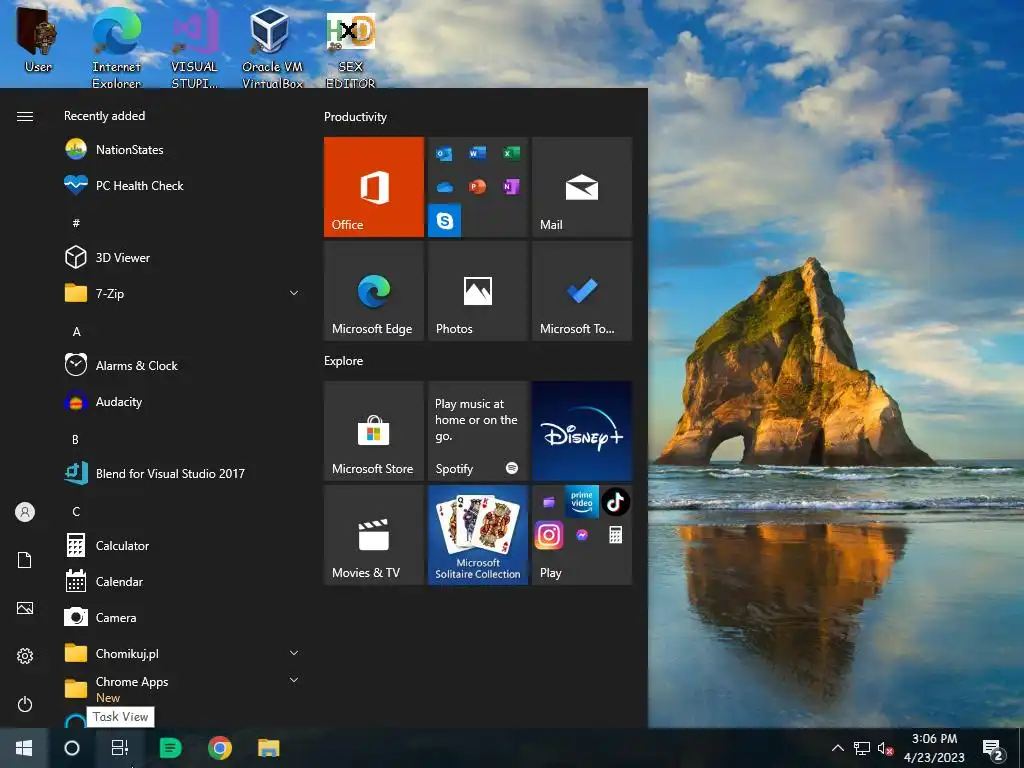Click the 'C' letter index header
1024x768 pixels.
(76, 511)
